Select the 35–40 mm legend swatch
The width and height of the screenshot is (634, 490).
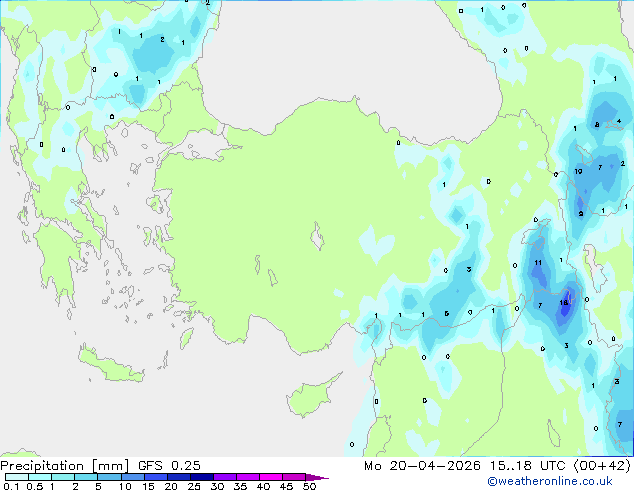point(247,477)
